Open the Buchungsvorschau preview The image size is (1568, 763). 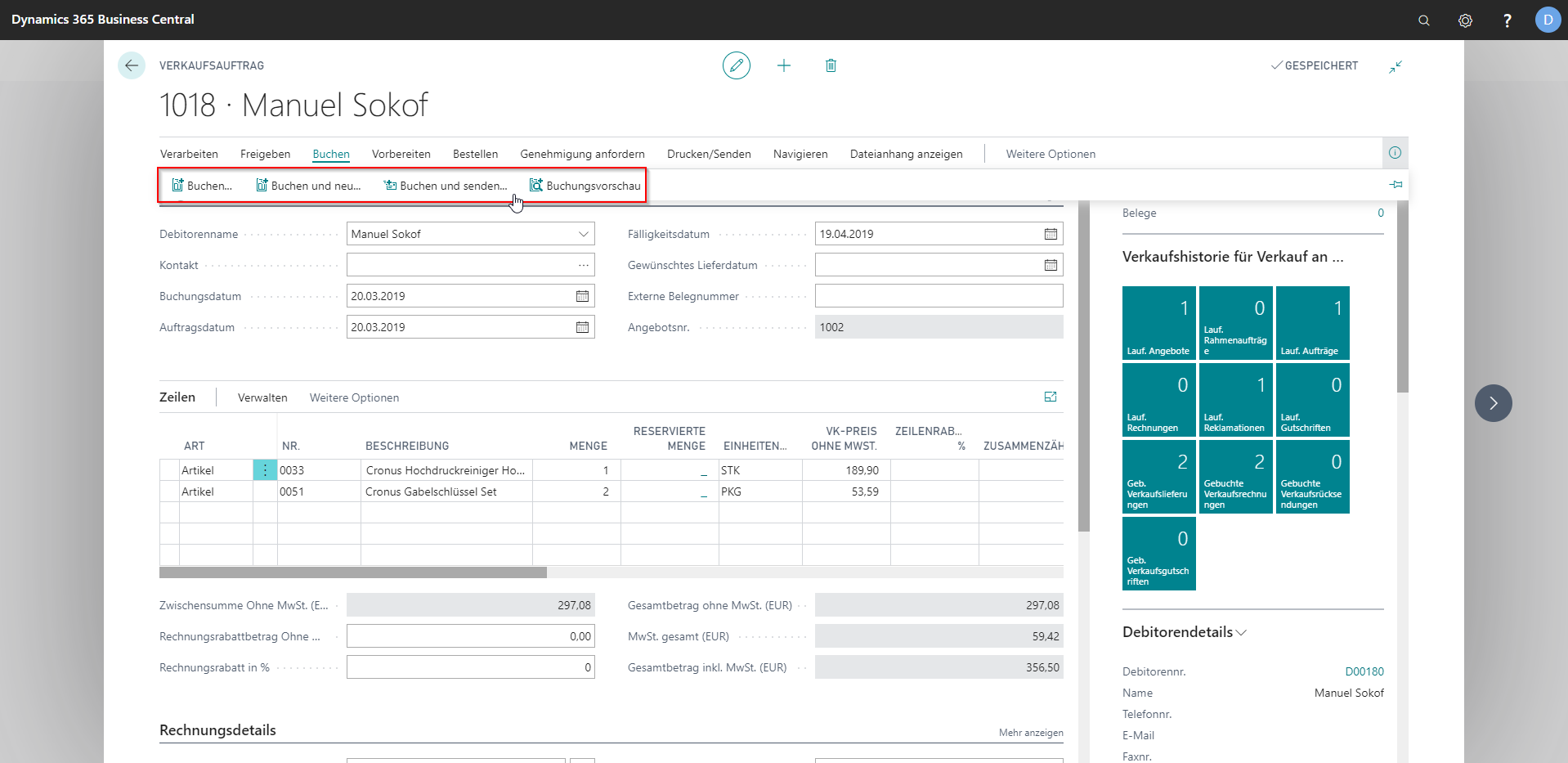(x=585, y=186)
